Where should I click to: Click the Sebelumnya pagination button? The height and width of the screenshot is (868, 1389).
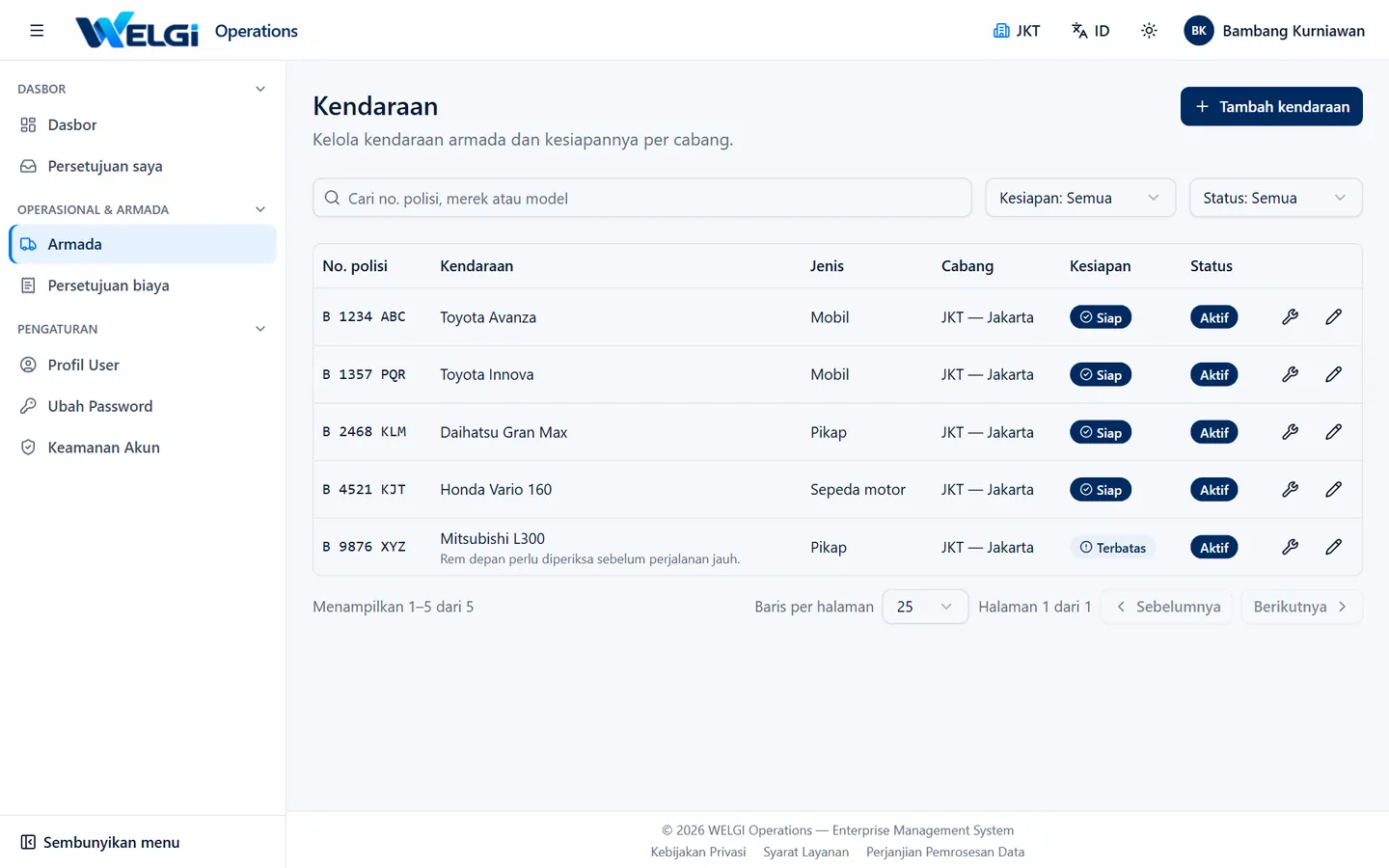pyautogui.click(x=1167, y=607)
